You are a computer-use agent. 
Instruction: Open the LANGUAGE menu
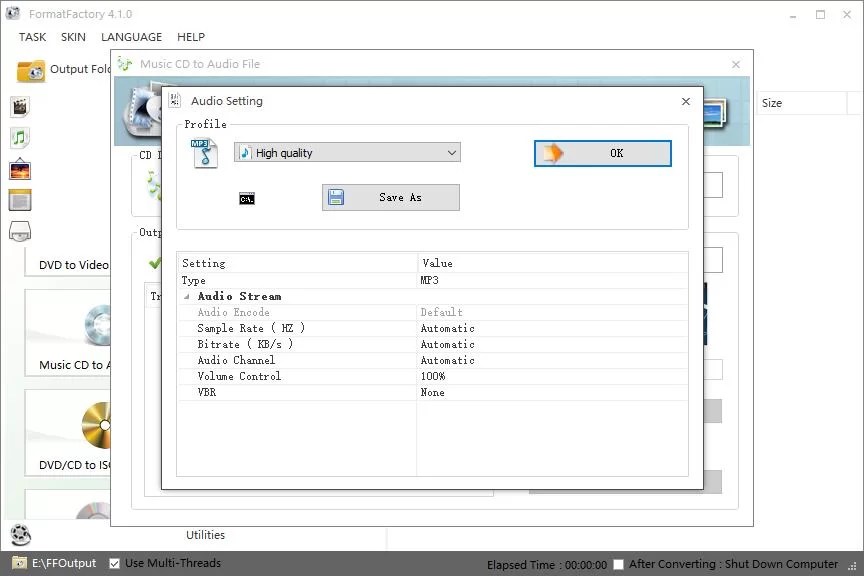pyautogui.click(x=131, y=37)
